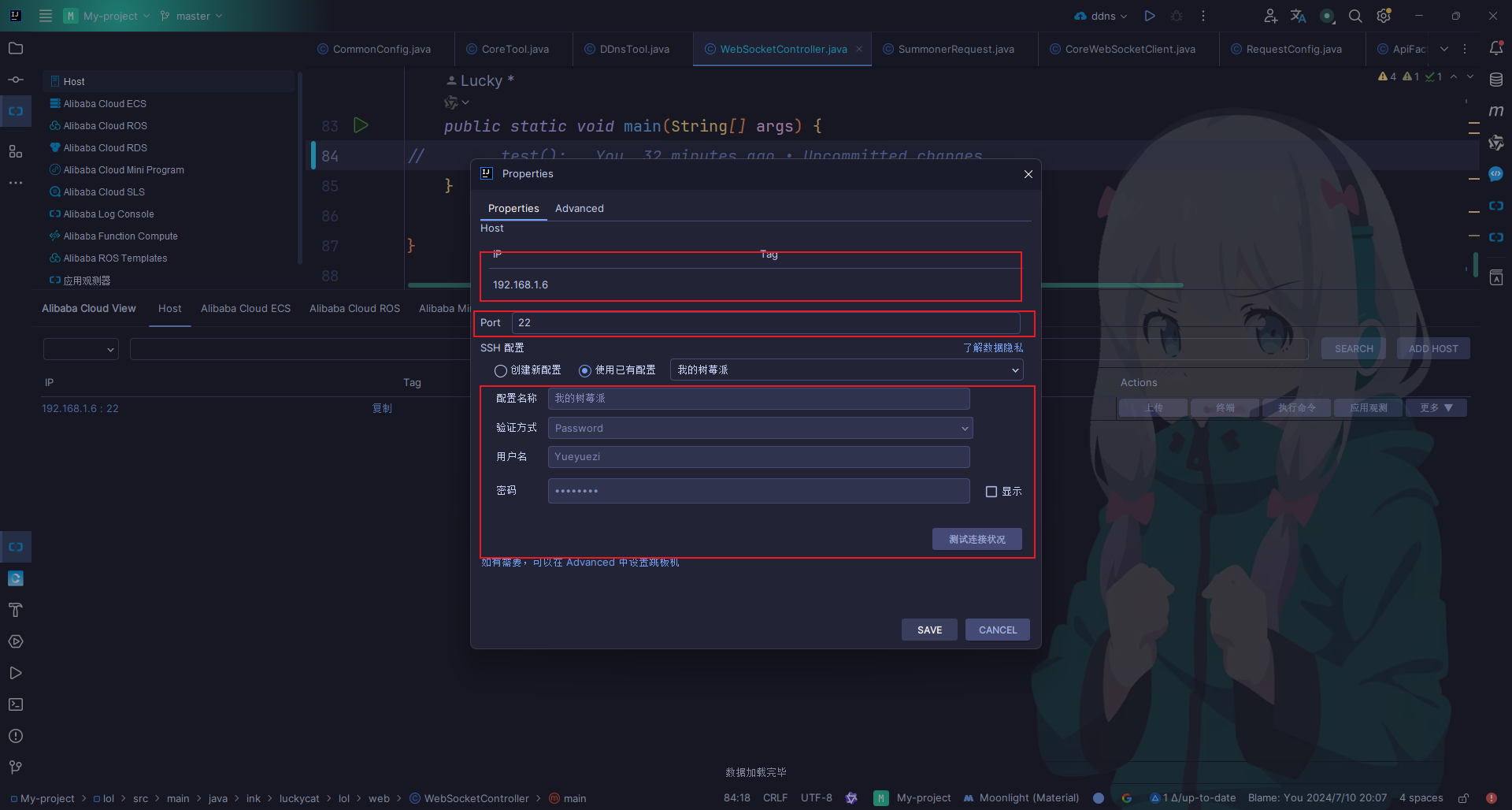Screen dimensions: 1512x810
Task: Open IDE settings gear
Action: [x=1384, y=16]
